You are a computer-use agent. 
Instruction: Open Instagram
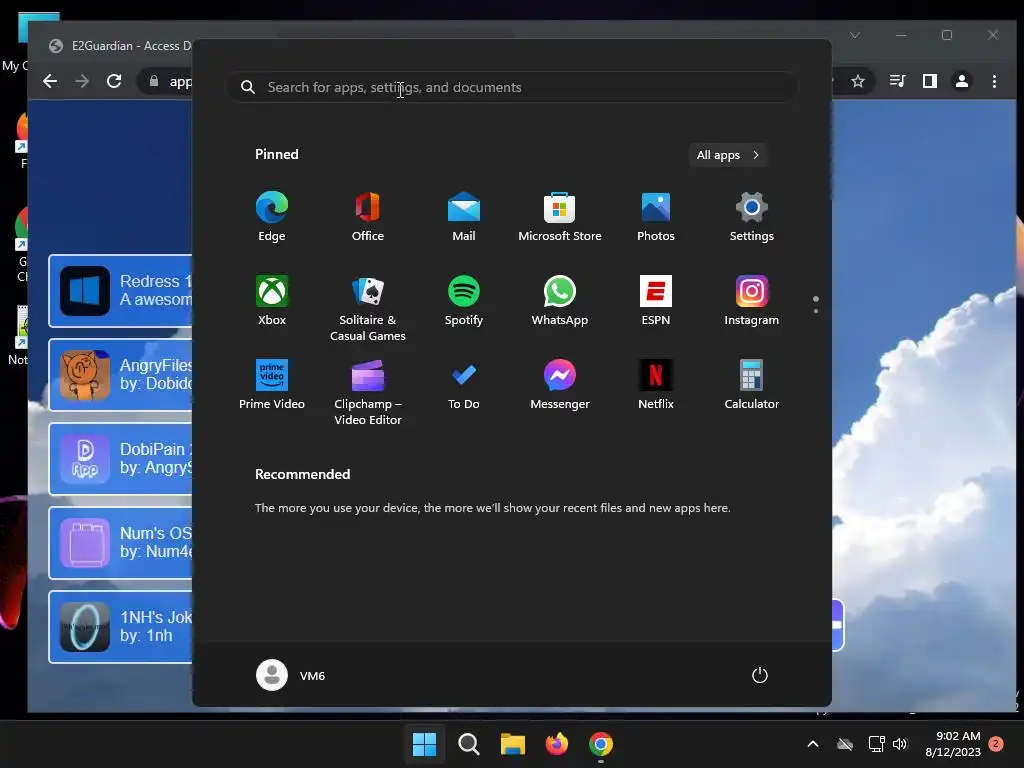click(752, 301)
